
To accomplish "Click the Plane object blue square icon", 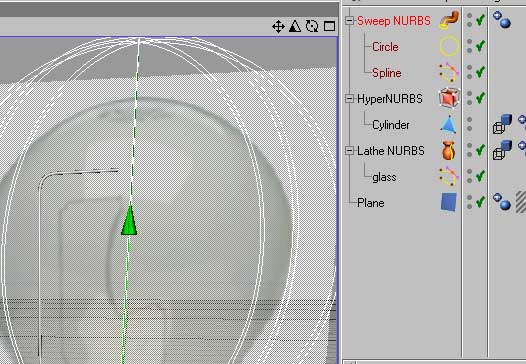I will pos(449,202).
